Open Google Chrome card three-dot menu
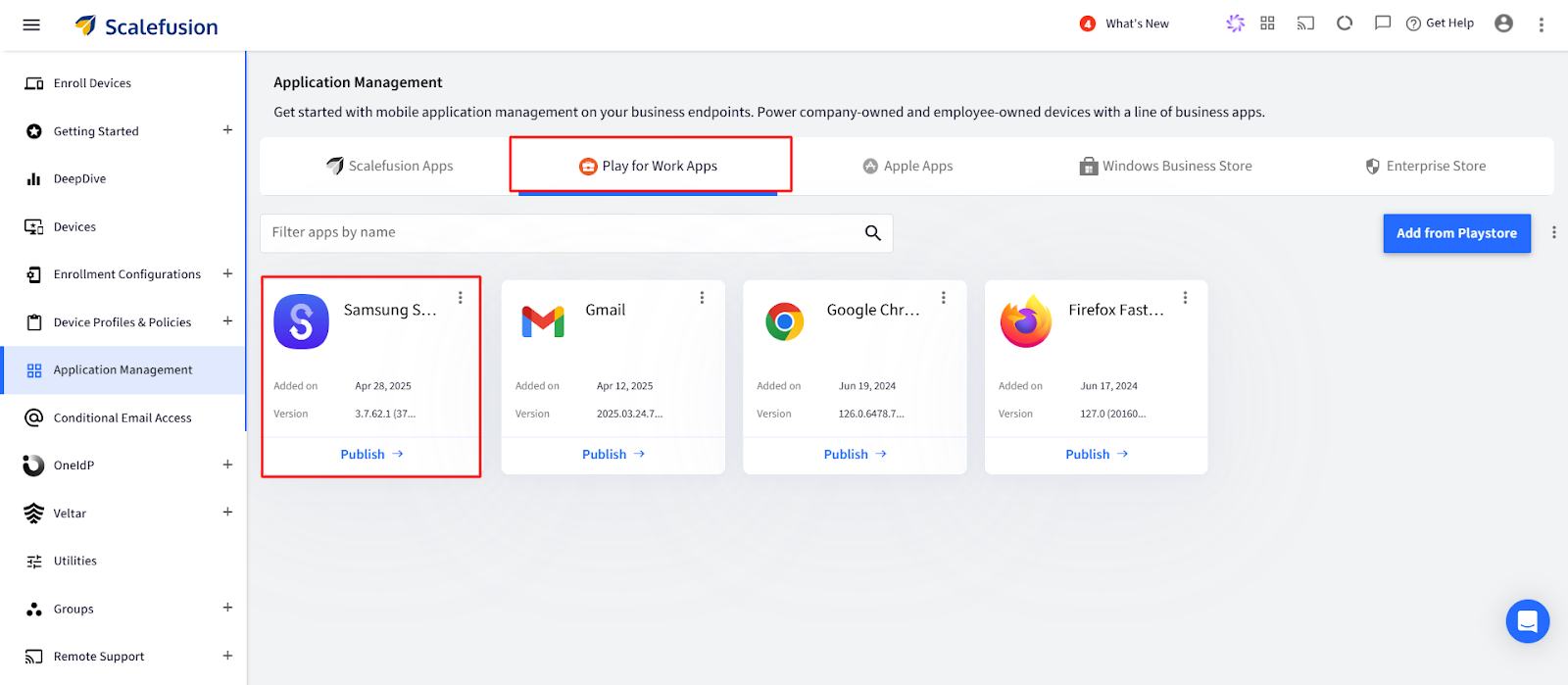This screenshot has width=1568, height=685. click(x=944, y=298)
